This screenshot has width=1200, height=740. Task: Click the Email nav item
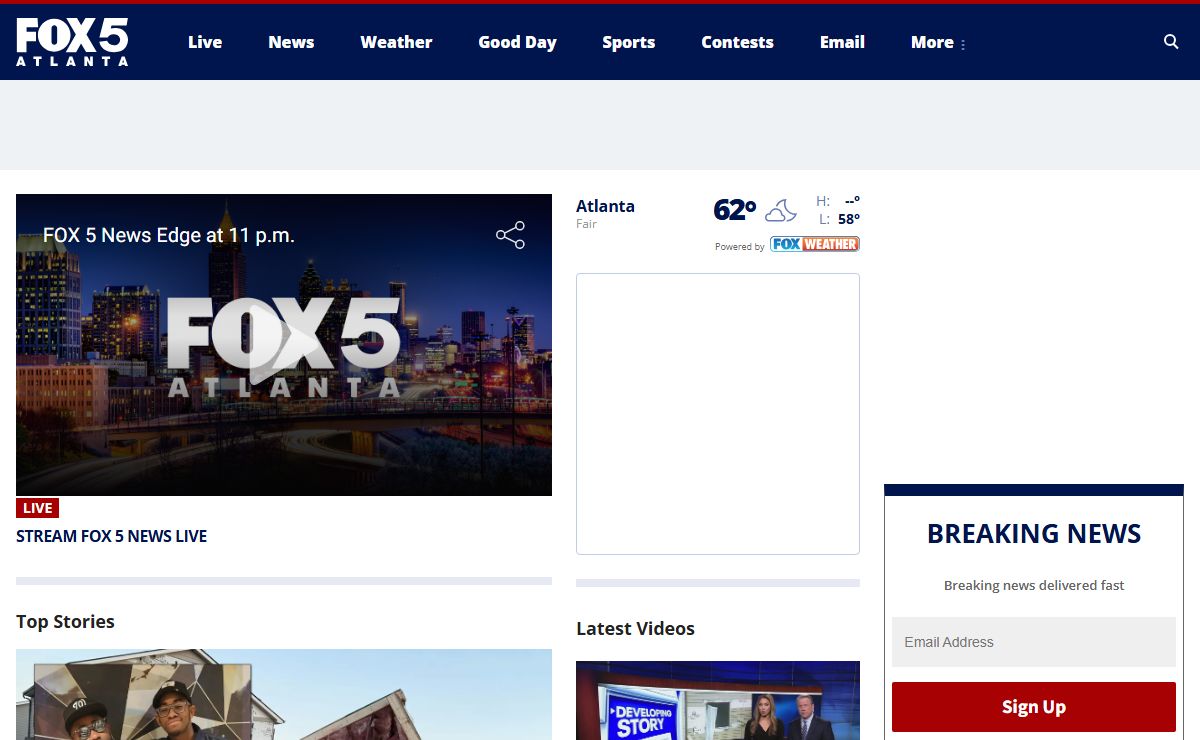click(x=842, y=42)
